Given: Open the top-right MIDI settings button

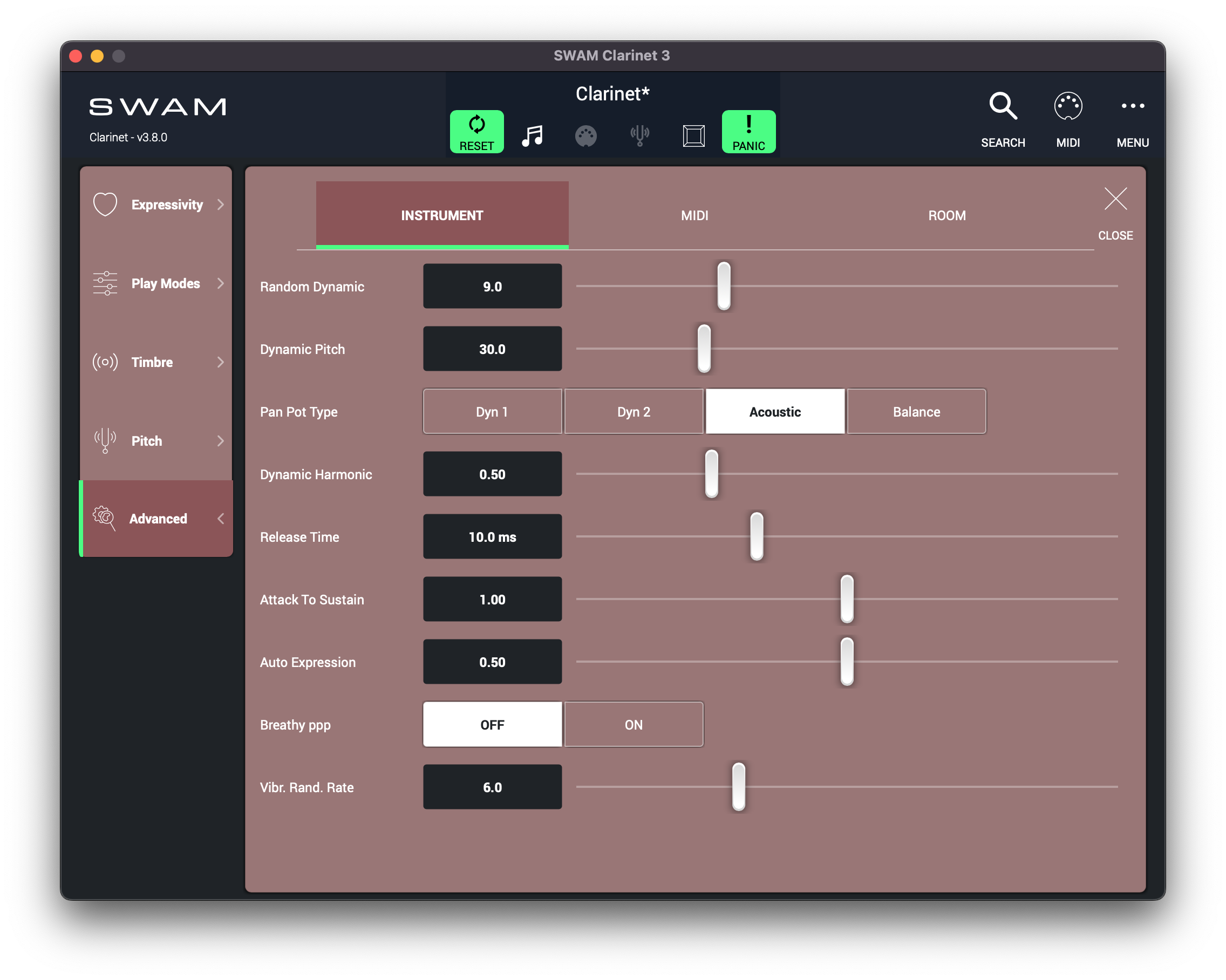Looking at the screenshot, I should pos(1068,106).
